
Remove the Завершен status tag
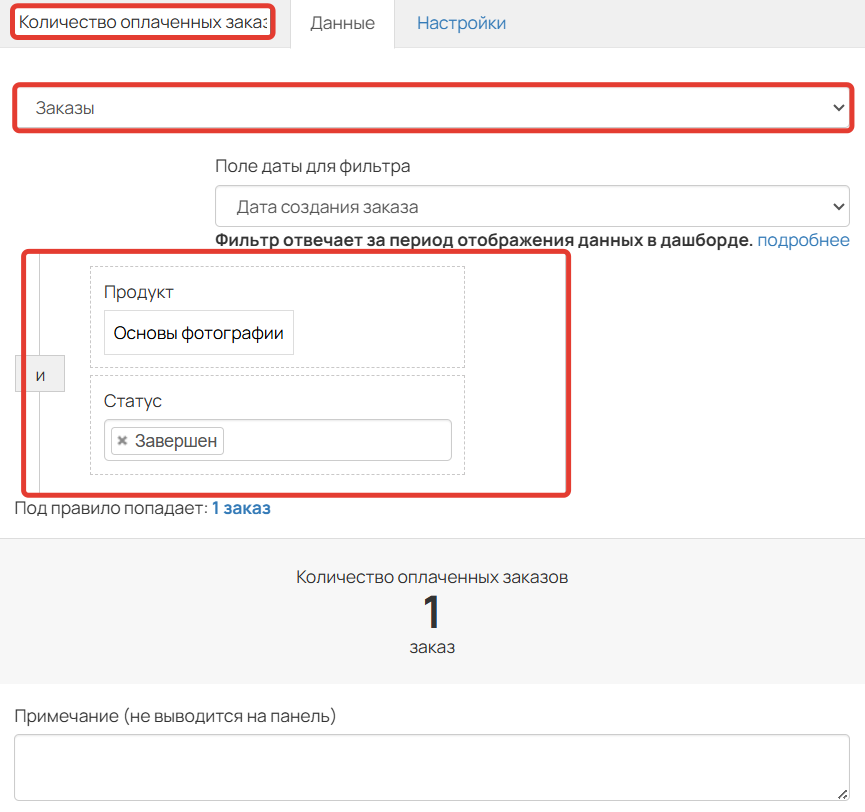tap(122, 441)
